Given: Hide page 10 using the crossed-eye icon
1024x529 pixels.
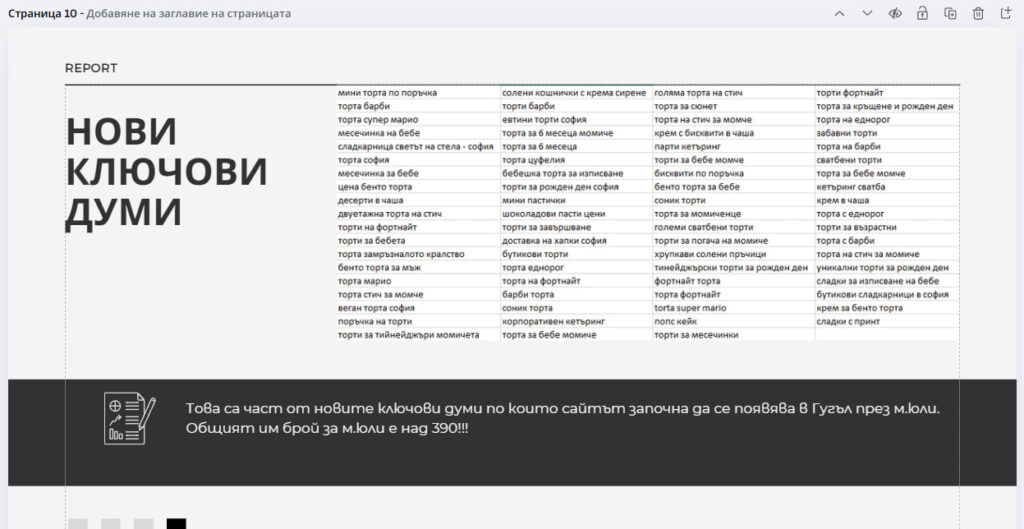Looking at the screenshot, I should click(x=895, y=13).
